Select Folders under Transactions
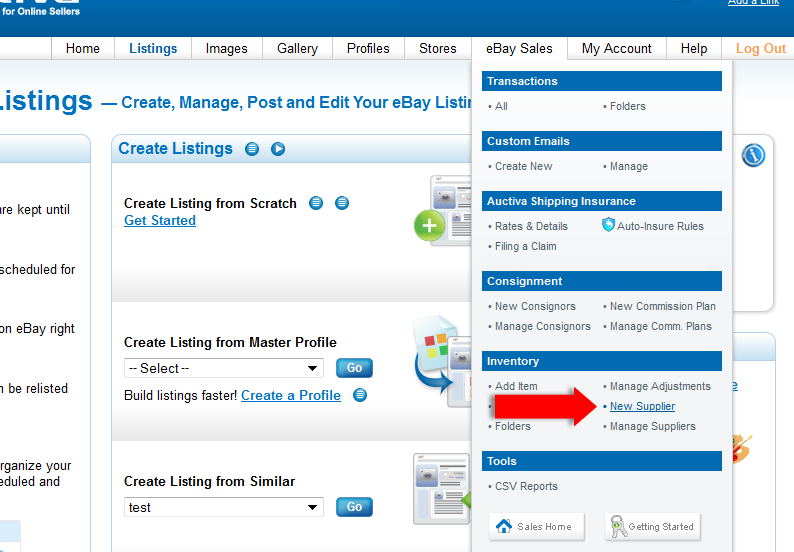The height and width of the screenshot is (552, 794). [628, 106]
